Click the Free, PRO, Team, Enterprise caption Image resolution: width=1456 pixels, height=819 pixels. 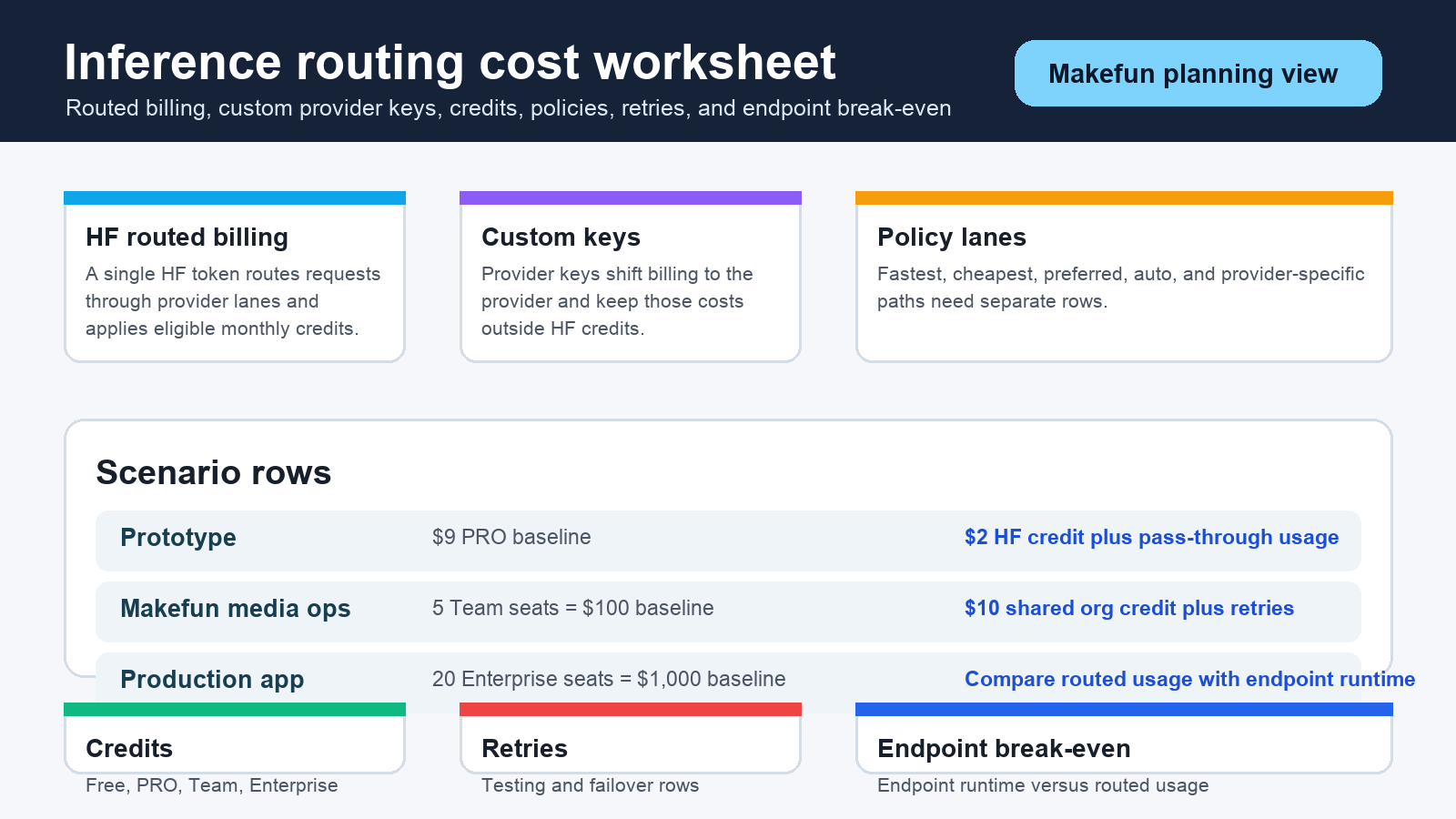211,785
